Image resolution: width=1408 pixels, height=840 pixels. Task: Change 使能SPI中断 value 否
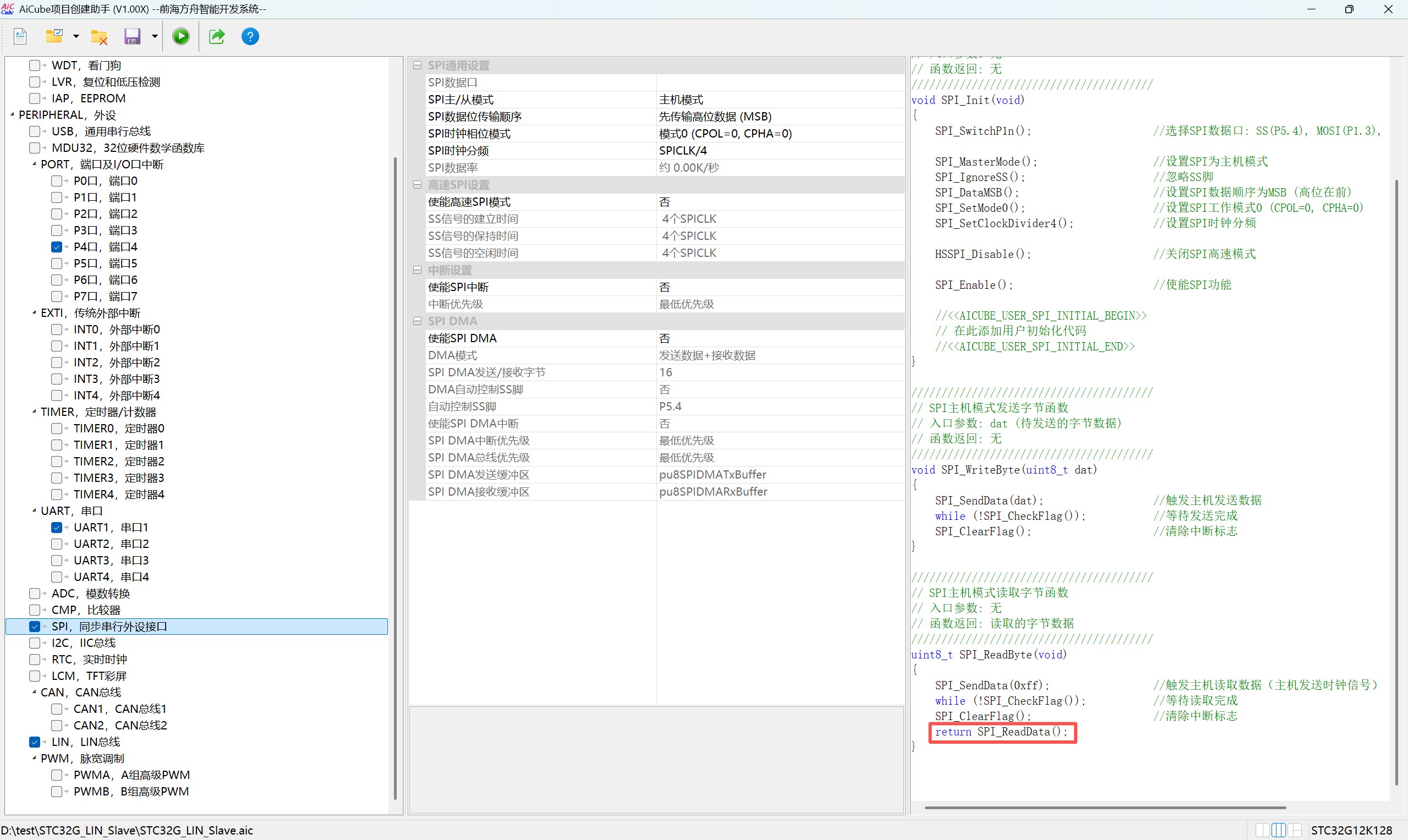pos(780,287)
